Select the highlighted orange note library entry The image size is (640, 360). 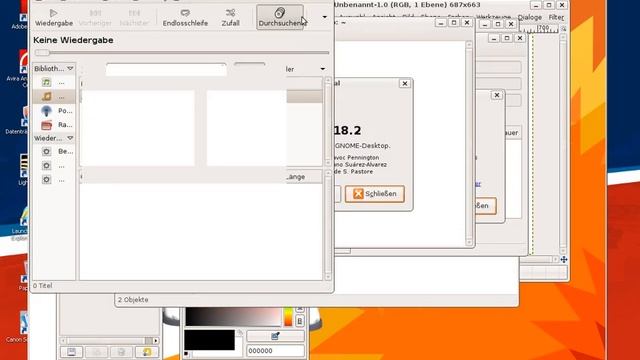click(53, 96)
